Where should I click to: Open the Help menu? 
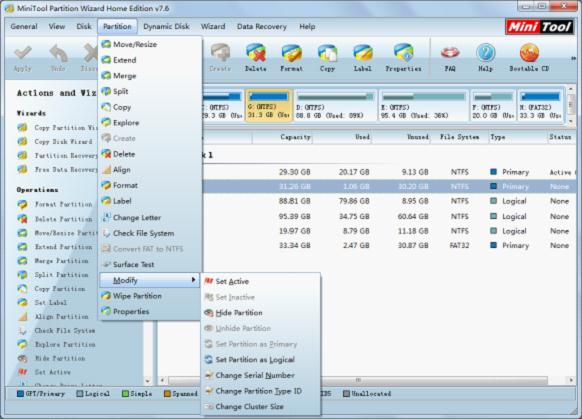[307, 27]
